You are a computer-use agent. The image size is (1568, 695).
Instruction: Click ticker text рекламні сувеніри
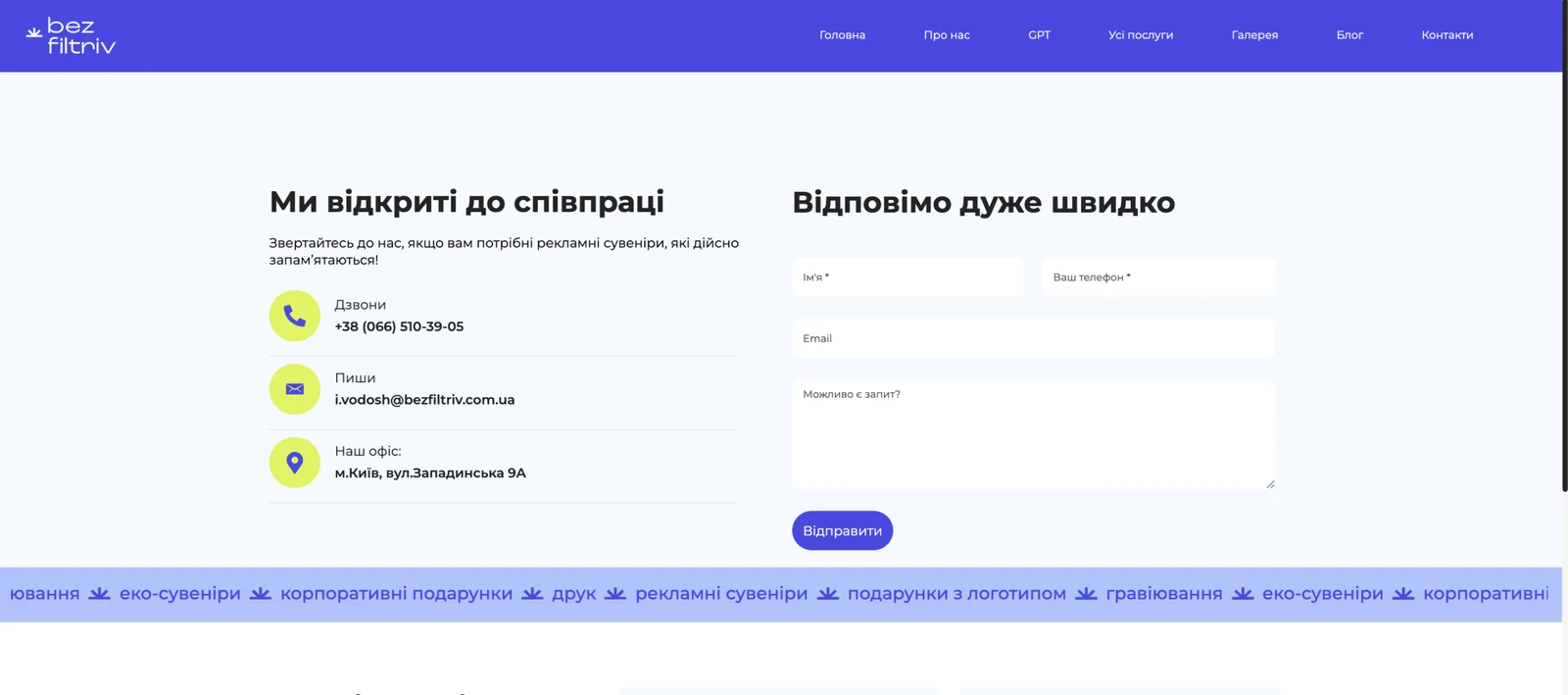(721, 594)
